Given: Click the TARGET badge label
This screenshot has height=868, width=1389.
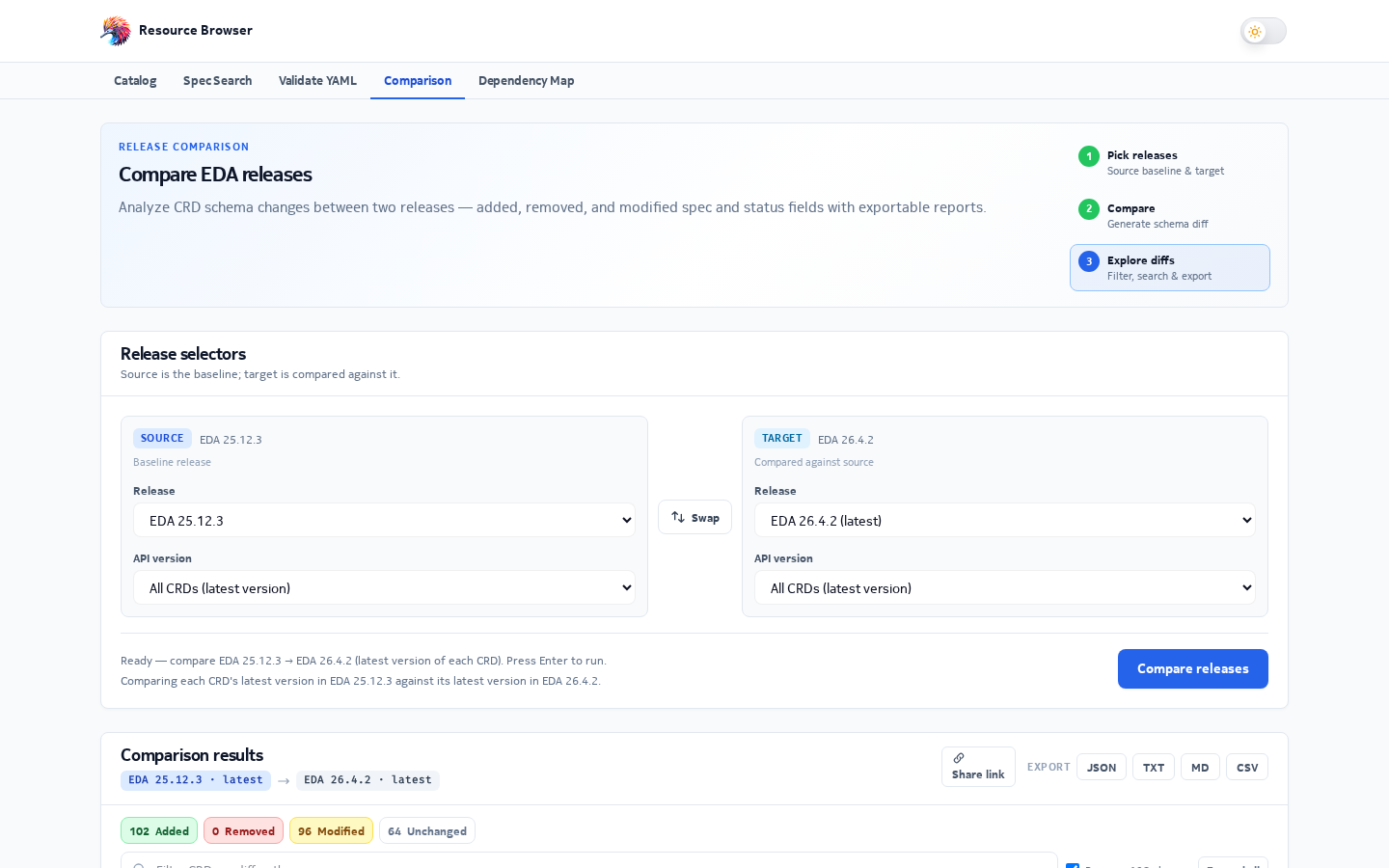Looking at the screenshot, I should pos(782,439).
